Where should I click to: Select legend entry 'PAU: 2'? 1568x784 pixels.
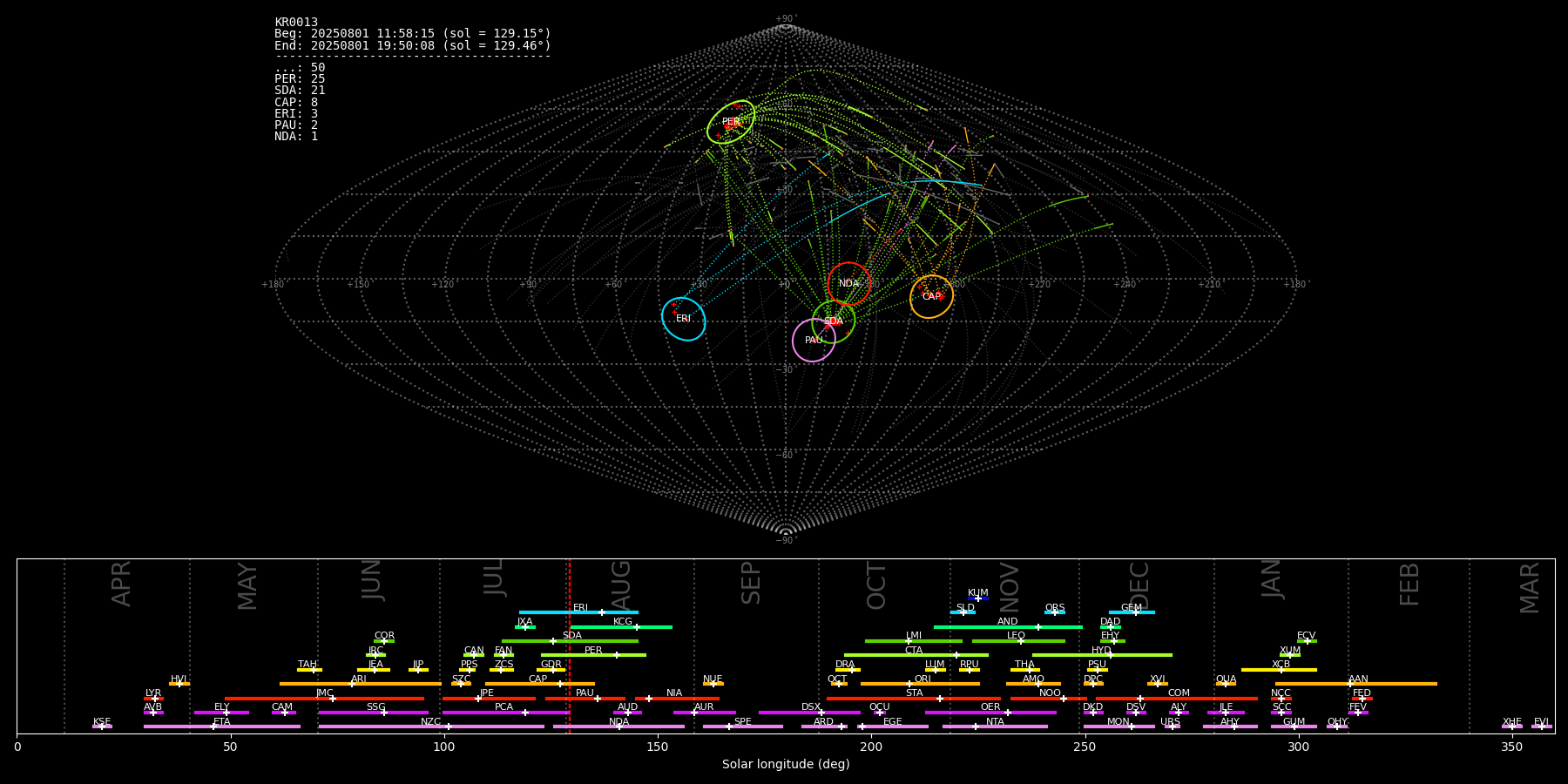(x=296, y=125)
